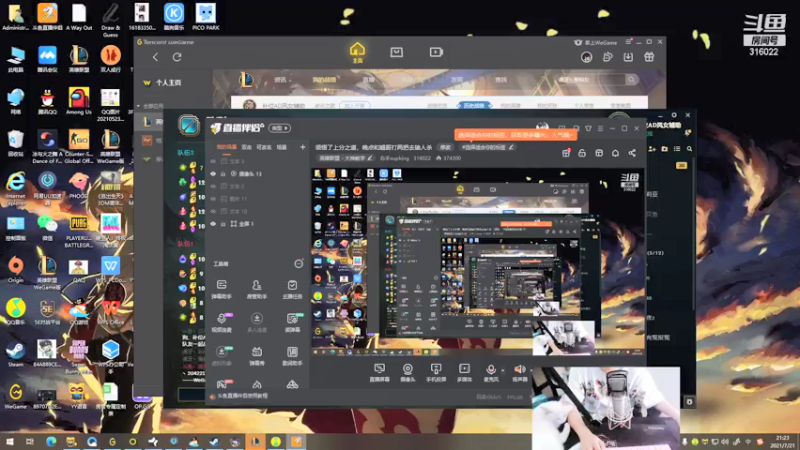Toggle visibility of source 摄像头 13
This screenshot has height=450, width=800.
213,174
